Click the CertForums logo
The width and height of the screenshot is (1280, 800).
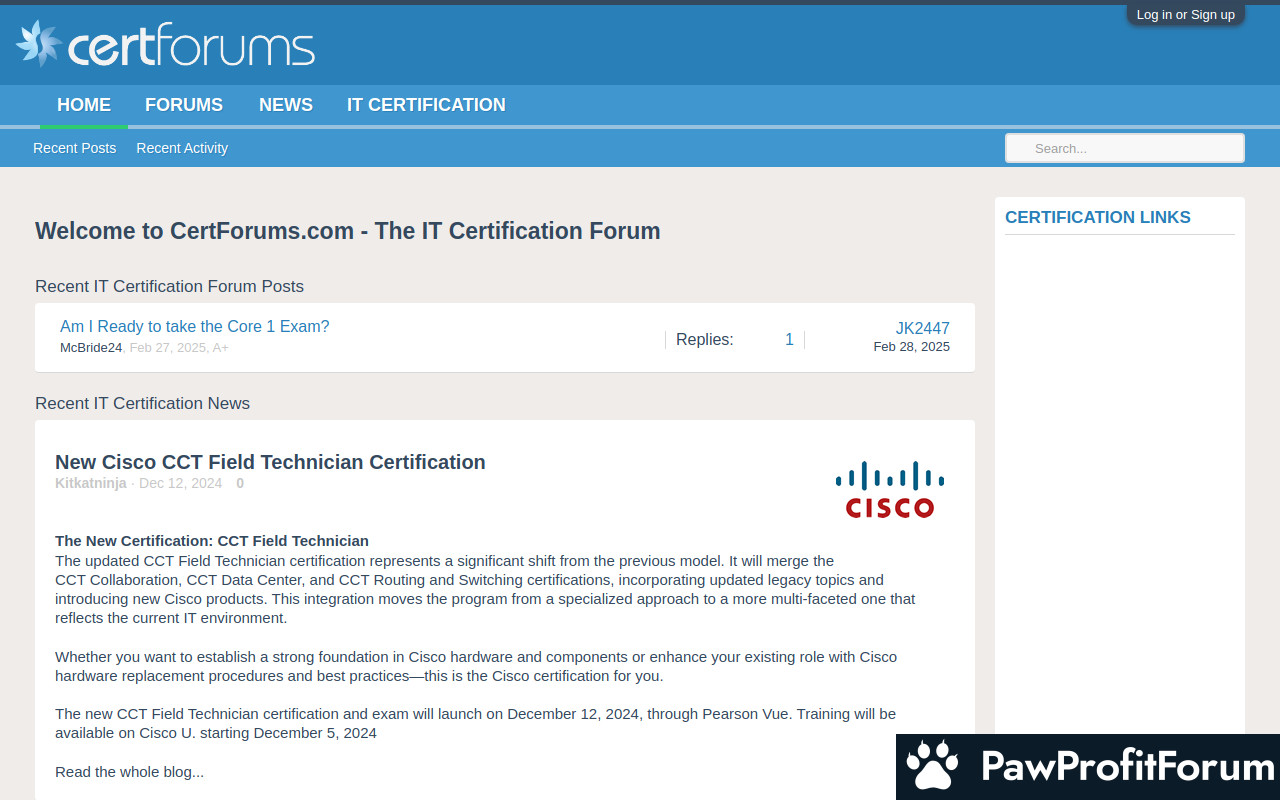point(166,45)
